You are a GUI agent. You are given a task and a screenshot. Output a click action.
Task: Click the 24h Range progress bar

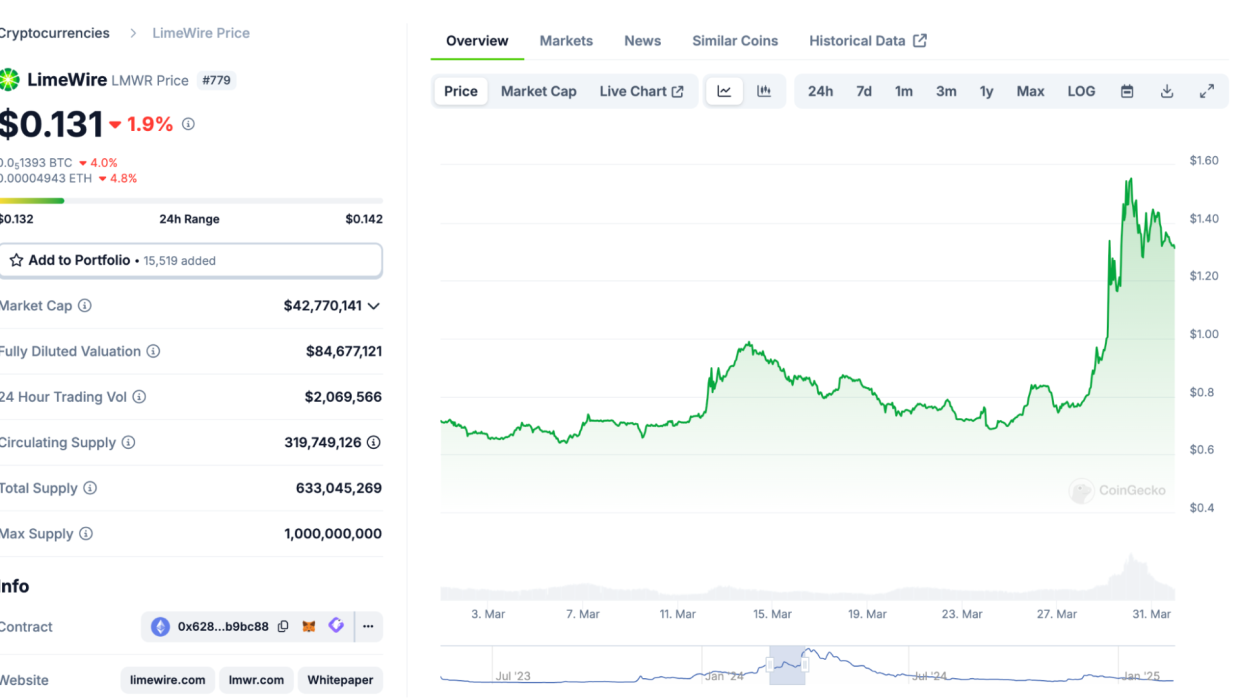190,201
